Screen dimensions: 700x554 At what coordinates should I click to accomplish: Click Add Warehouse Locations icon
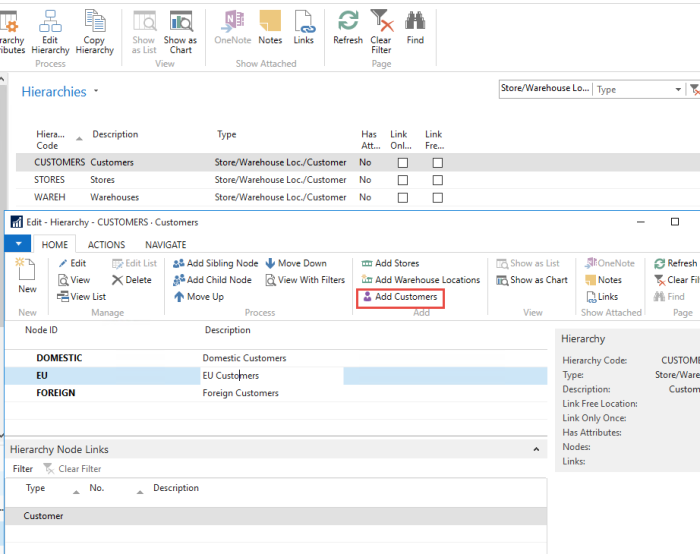coord(367,281)
